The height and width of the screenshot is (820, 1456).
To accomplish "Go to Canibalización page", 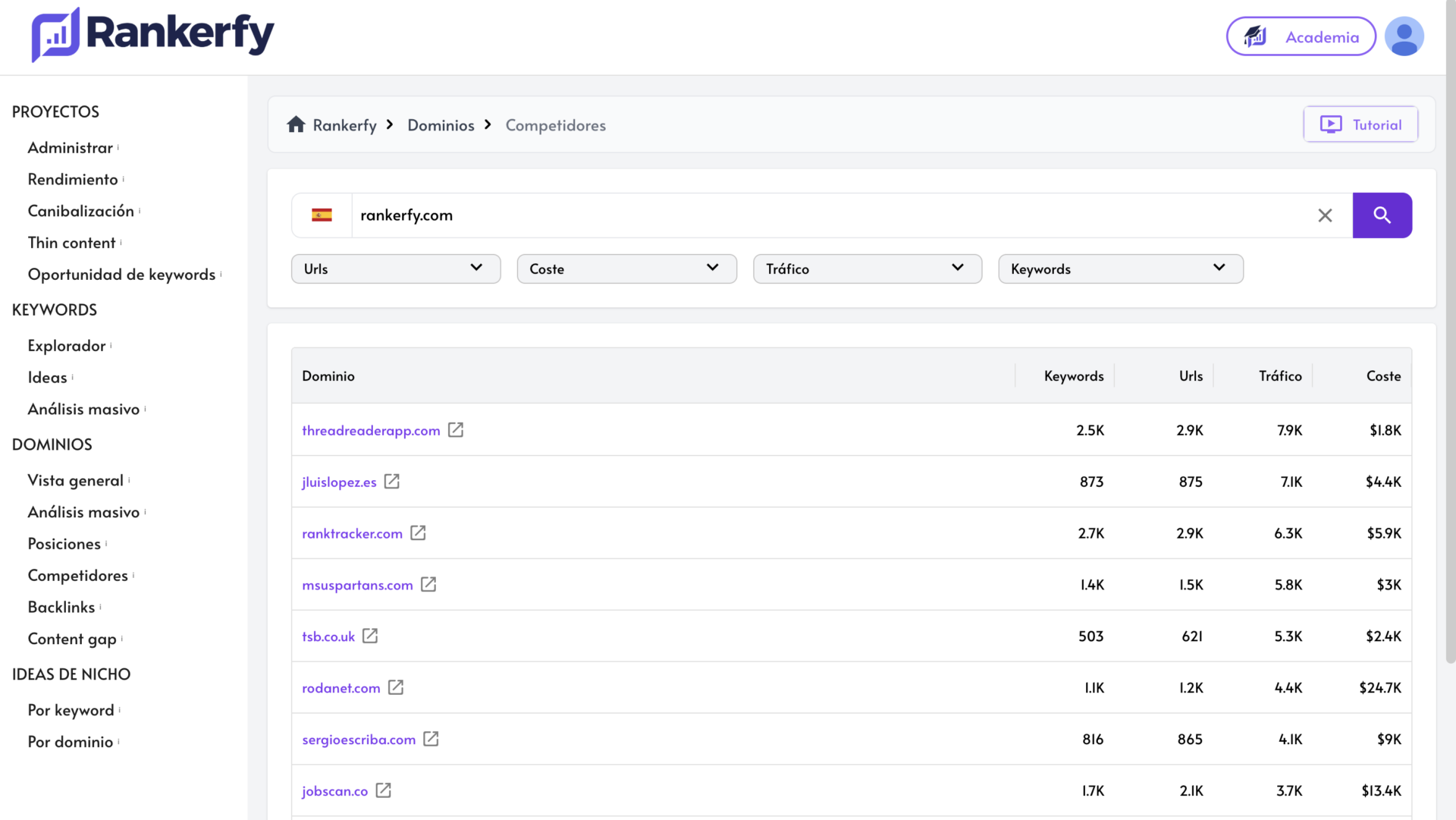I will pyautogui.click(x=80, y=211).
